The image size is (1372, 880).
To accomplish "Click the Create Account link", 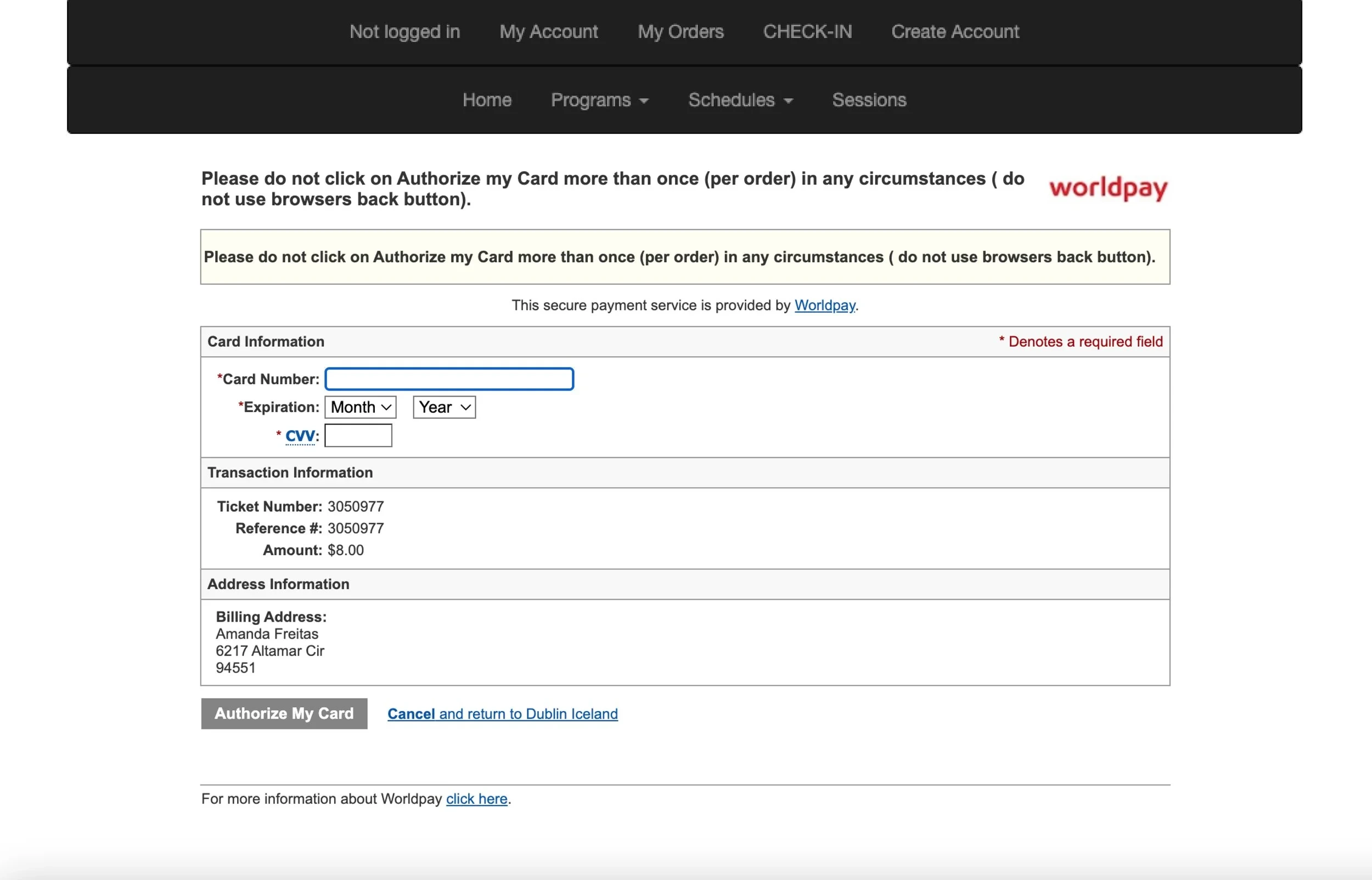I will pos(954,31).
